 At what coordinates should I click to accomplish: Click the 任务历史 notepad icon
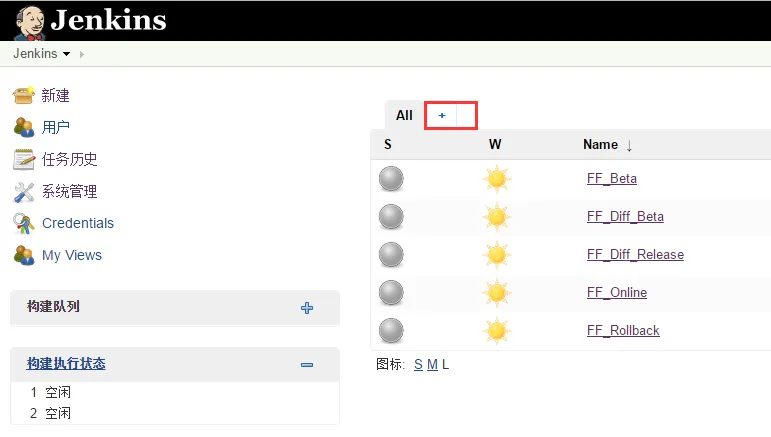pos(24,159)
